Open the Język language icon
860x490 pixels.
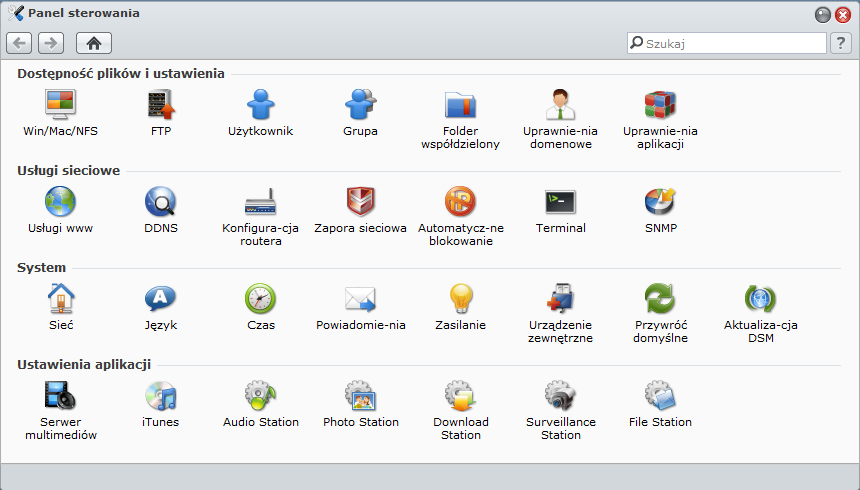pos(161,298)
